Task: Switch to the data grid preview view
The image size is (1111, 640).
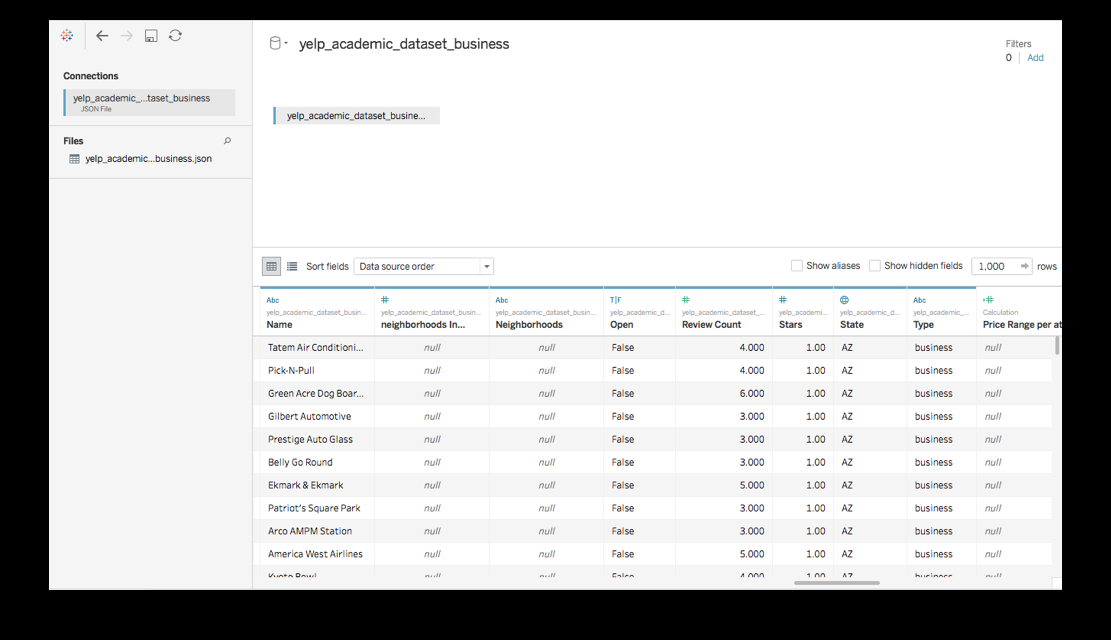Action: click(x=271, y=266)
